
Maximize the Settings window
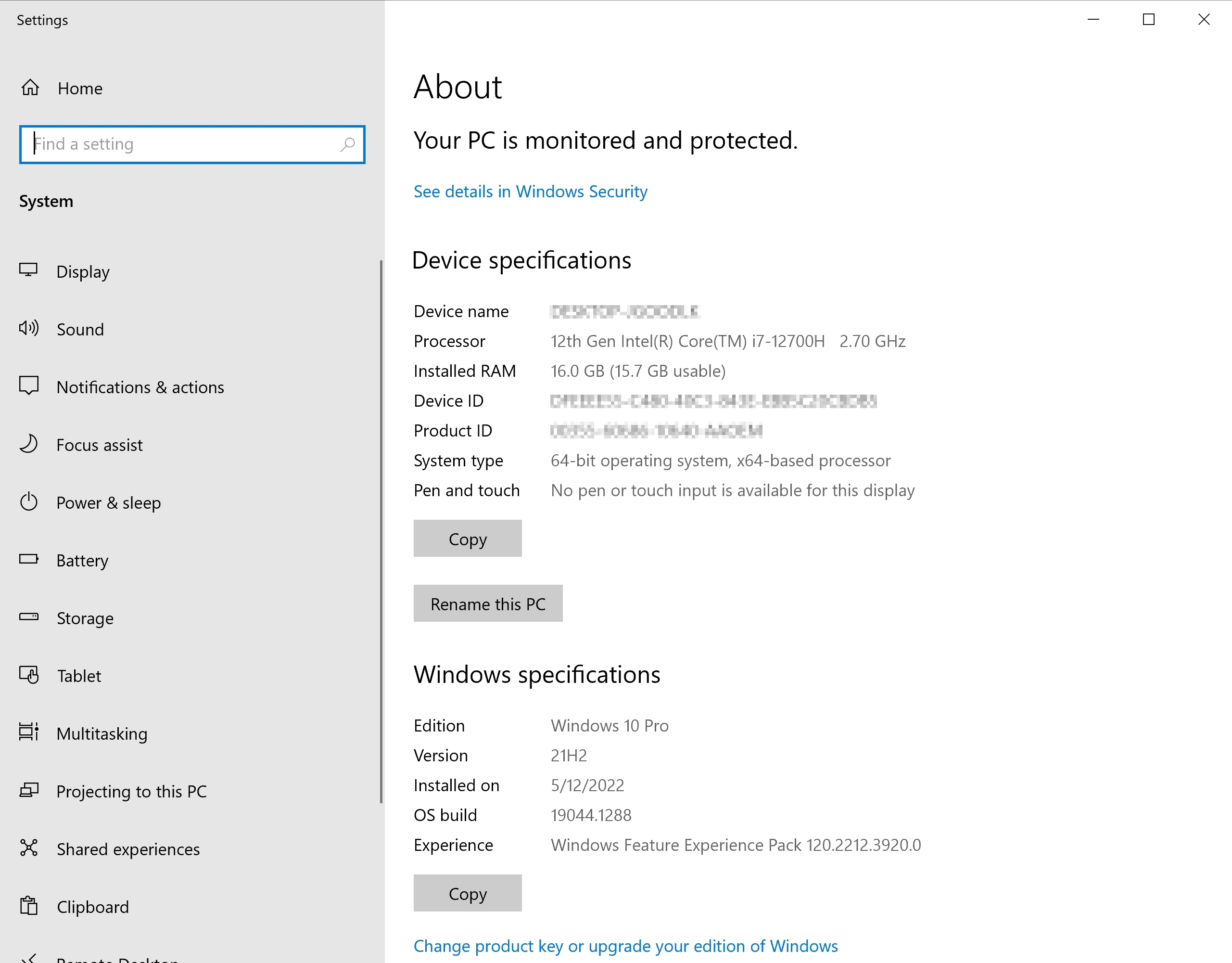[1148, 19]
